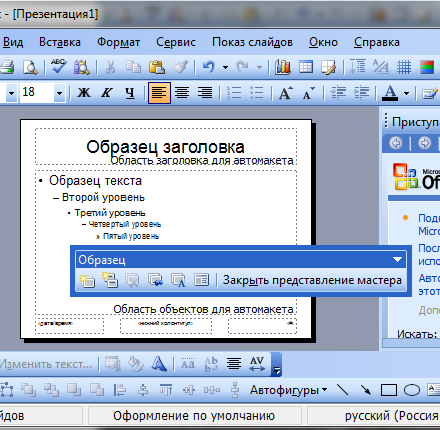Select the Line drawing tool
The height and width of the screenshot is (430, 440).
(343, 390)
